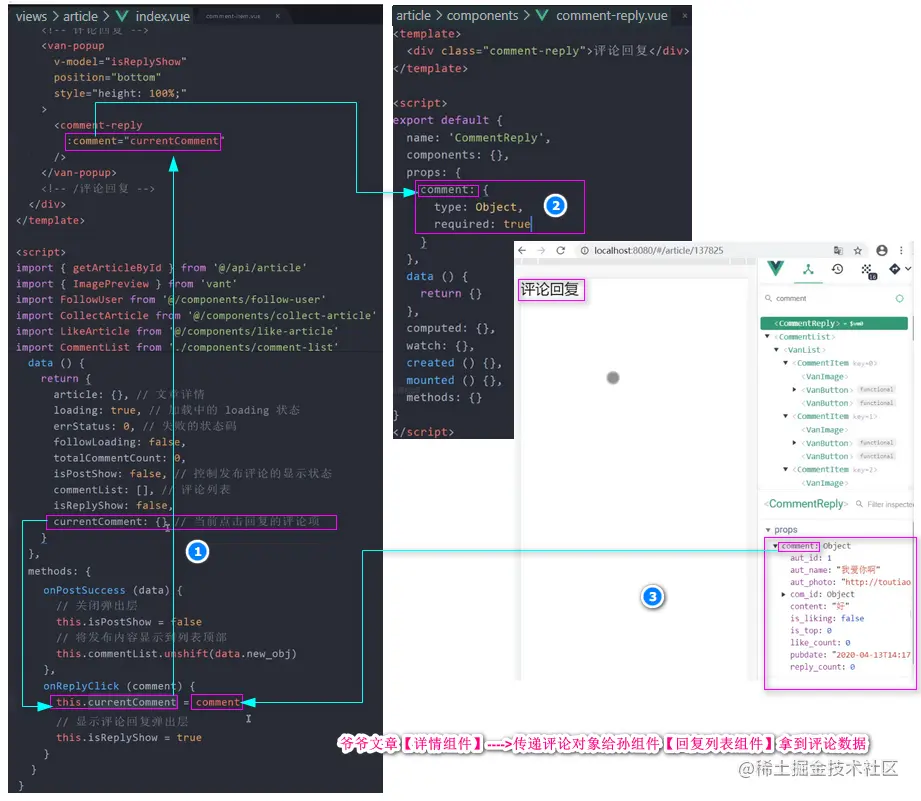This screenshot has width=921, height=801.
Task: Close the comment-item.vue editor tab
Action: (x=277, y=16)
